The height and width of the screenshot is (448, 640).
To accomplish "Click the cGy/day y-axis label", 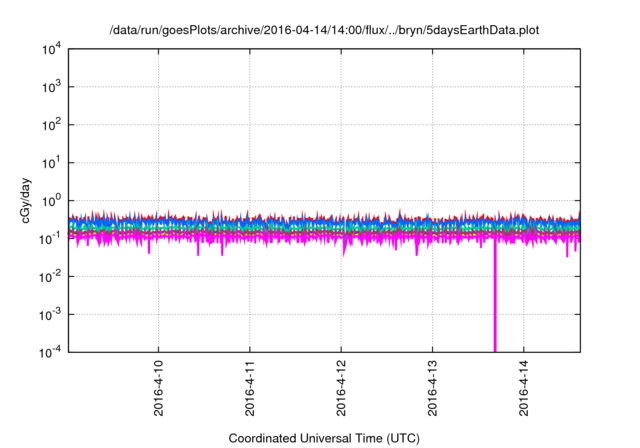I will (x=25, y=200).
